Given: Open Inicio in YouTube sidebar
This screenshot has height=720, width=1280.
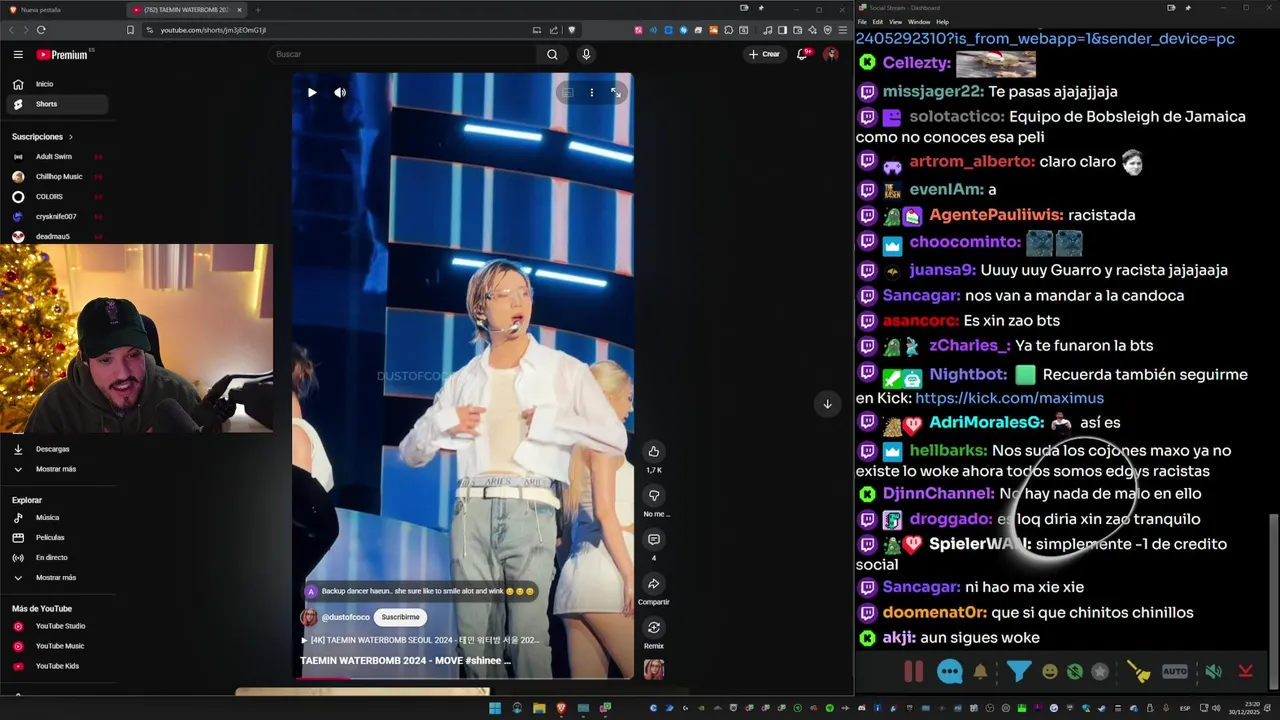Looking at the screenshot, I should [x=56, y=84].
